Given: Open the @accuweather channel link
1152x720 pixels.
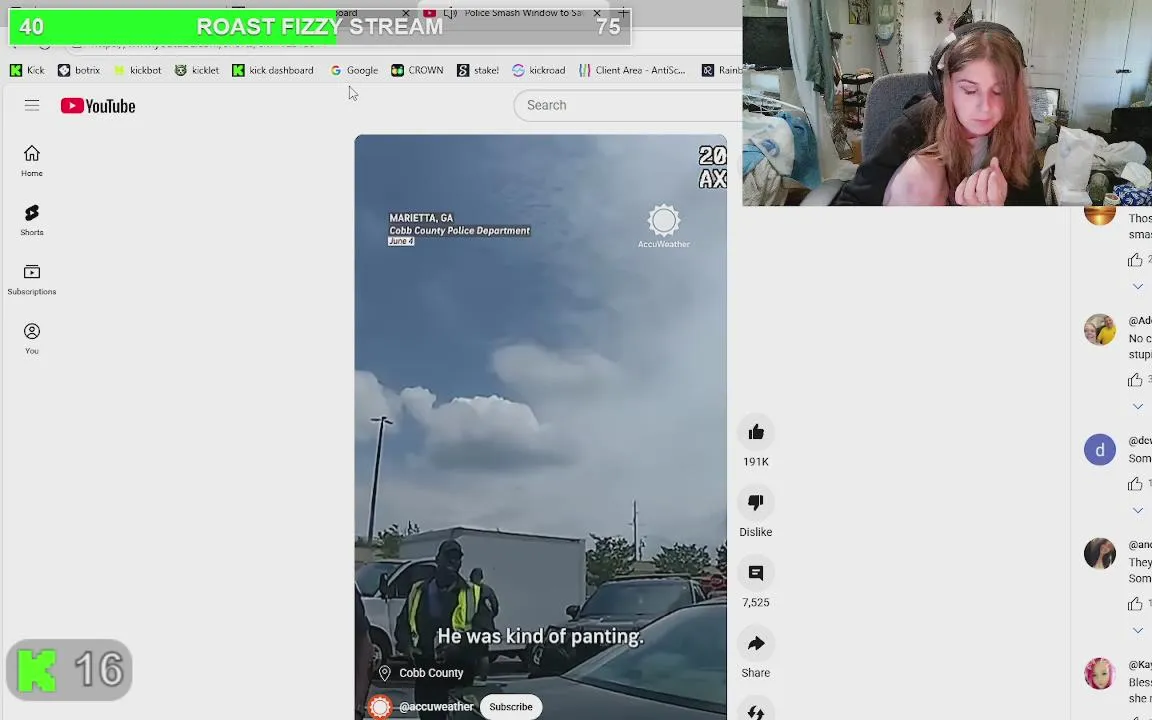Looking at the screenshot, I should (436, 707).
